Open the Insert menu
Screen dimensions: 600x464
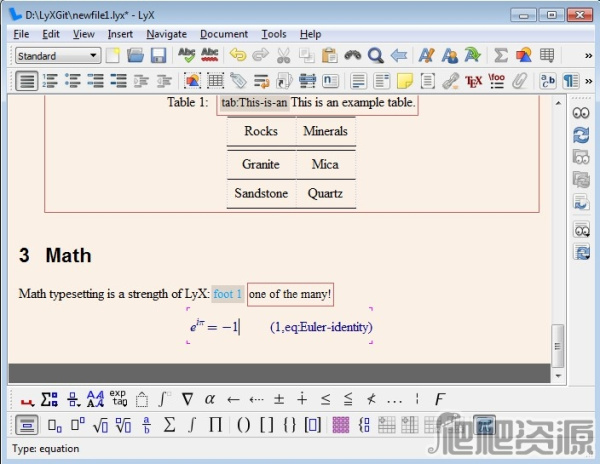tap(120, 34)
